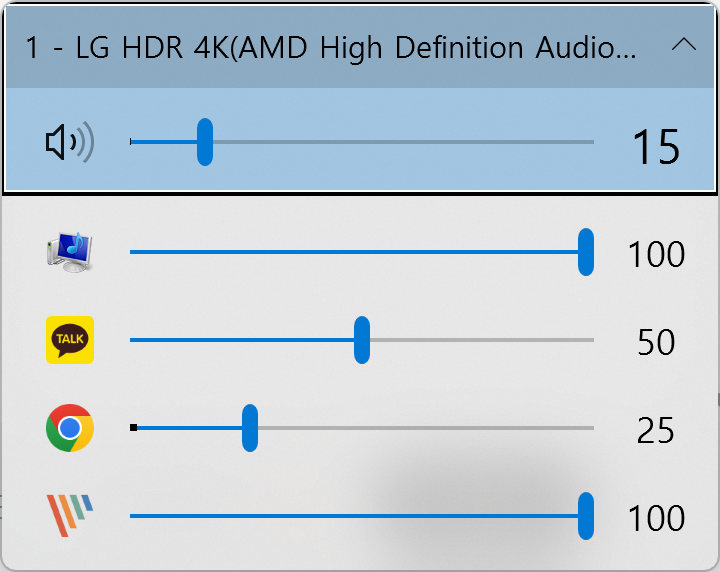Click the gray part of the Chrome volume track
The height and width of the screenshot is (572, 720).
426,428
